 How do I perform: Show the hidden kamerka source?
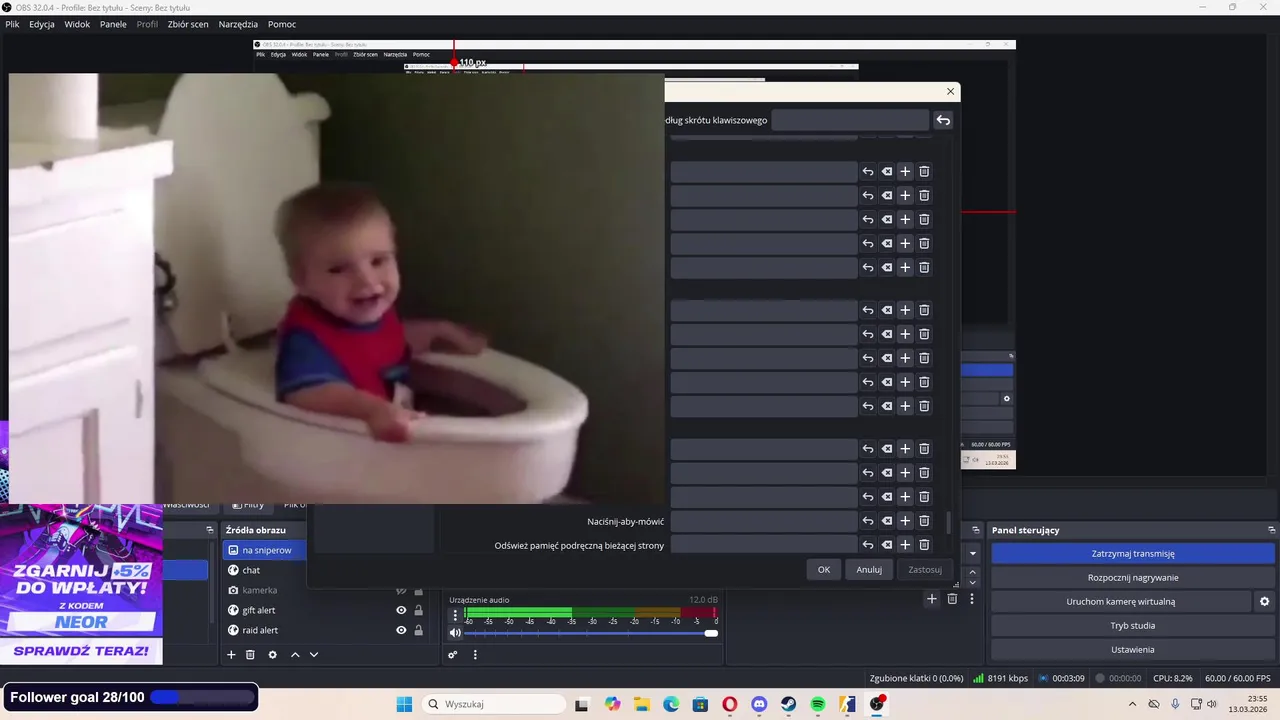[x=401, y=590]
